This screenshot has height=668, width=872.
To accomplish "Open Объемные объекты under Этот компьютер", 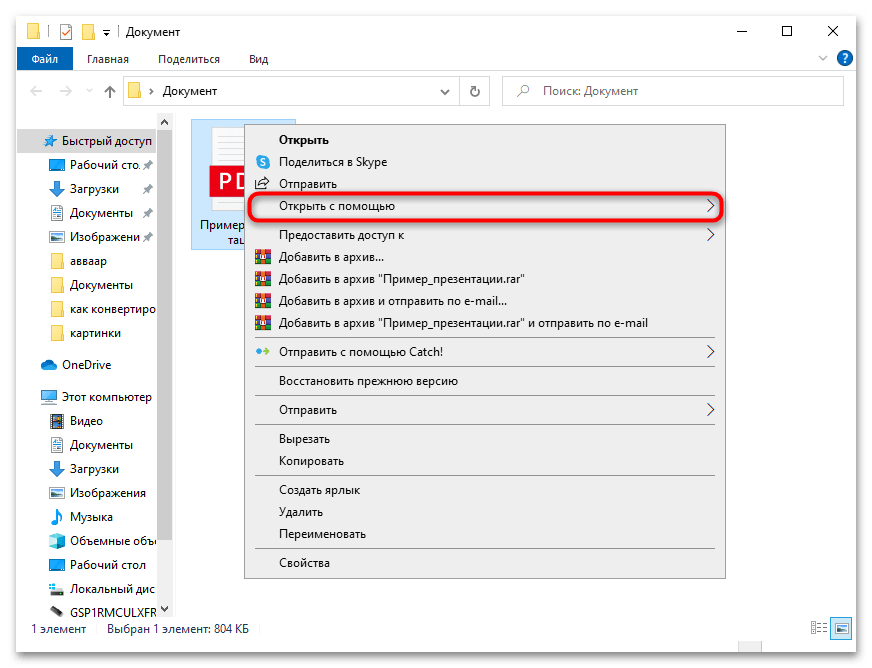I will (102, 541).
